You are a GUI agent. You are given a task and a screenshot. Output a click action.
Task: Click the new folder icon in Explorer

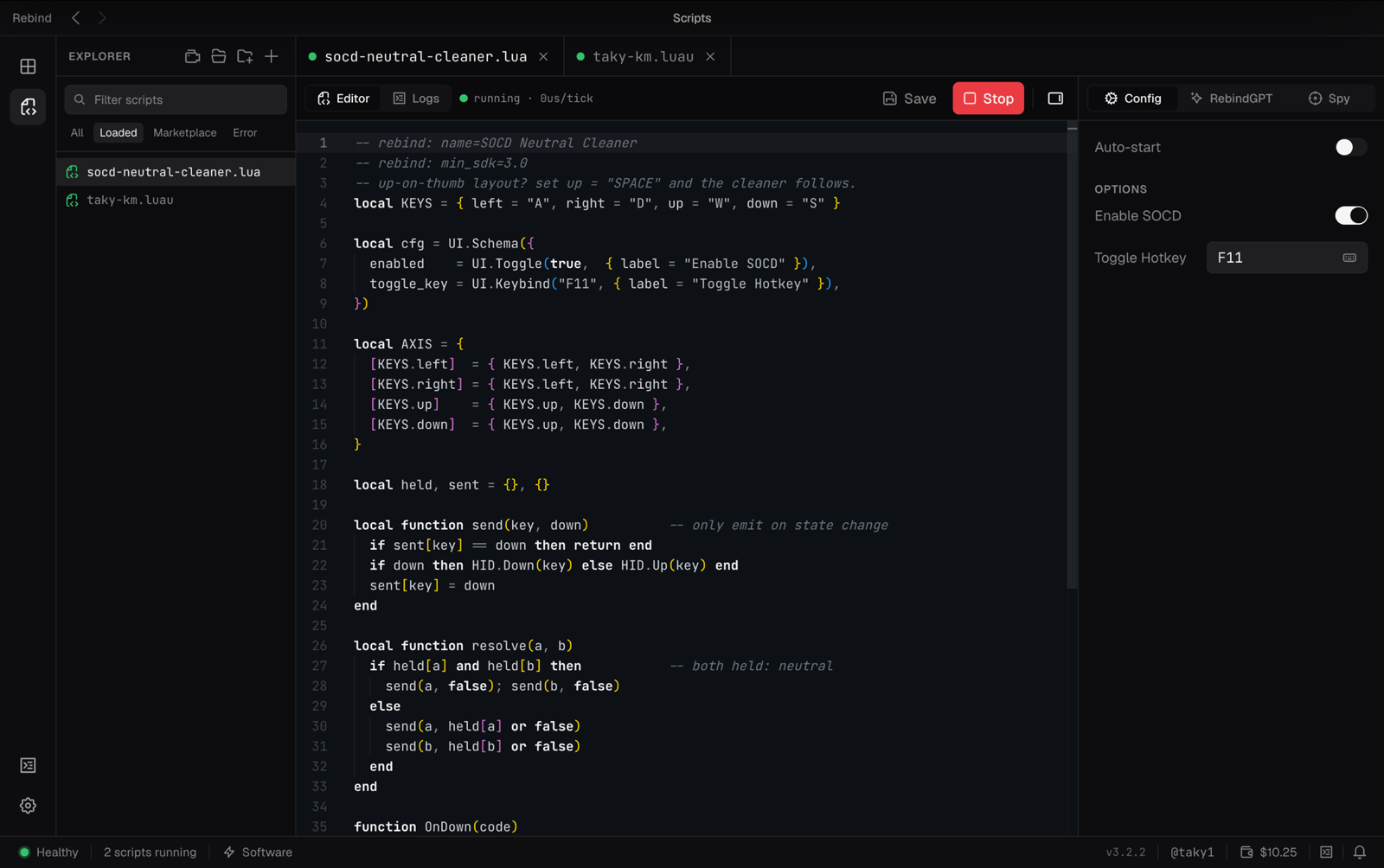click(245, 56)
